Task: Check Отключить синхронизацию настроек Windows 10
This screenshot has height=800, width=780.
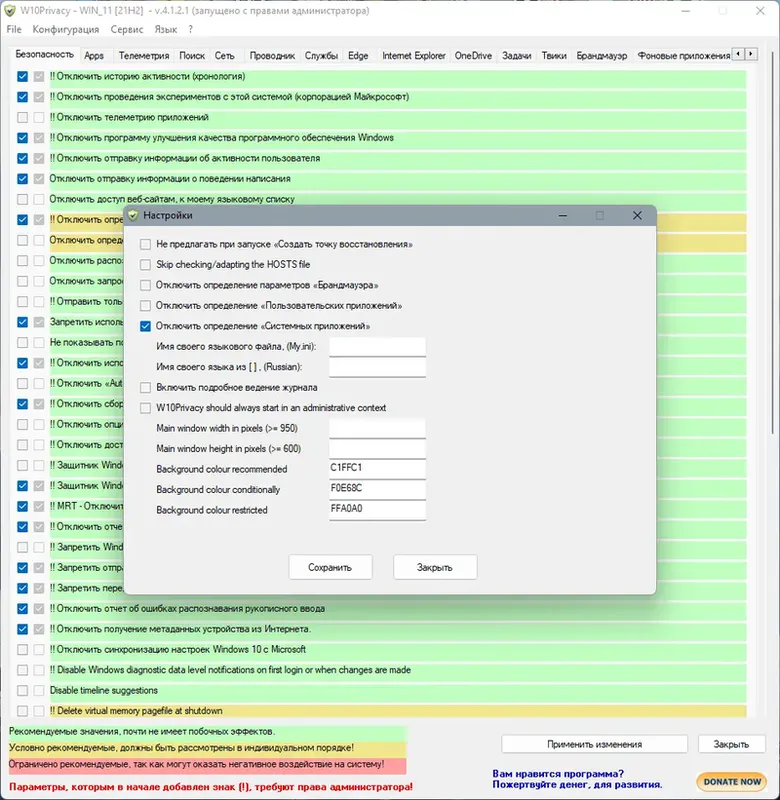Action: pyautogui.click(x=22, y=649)
